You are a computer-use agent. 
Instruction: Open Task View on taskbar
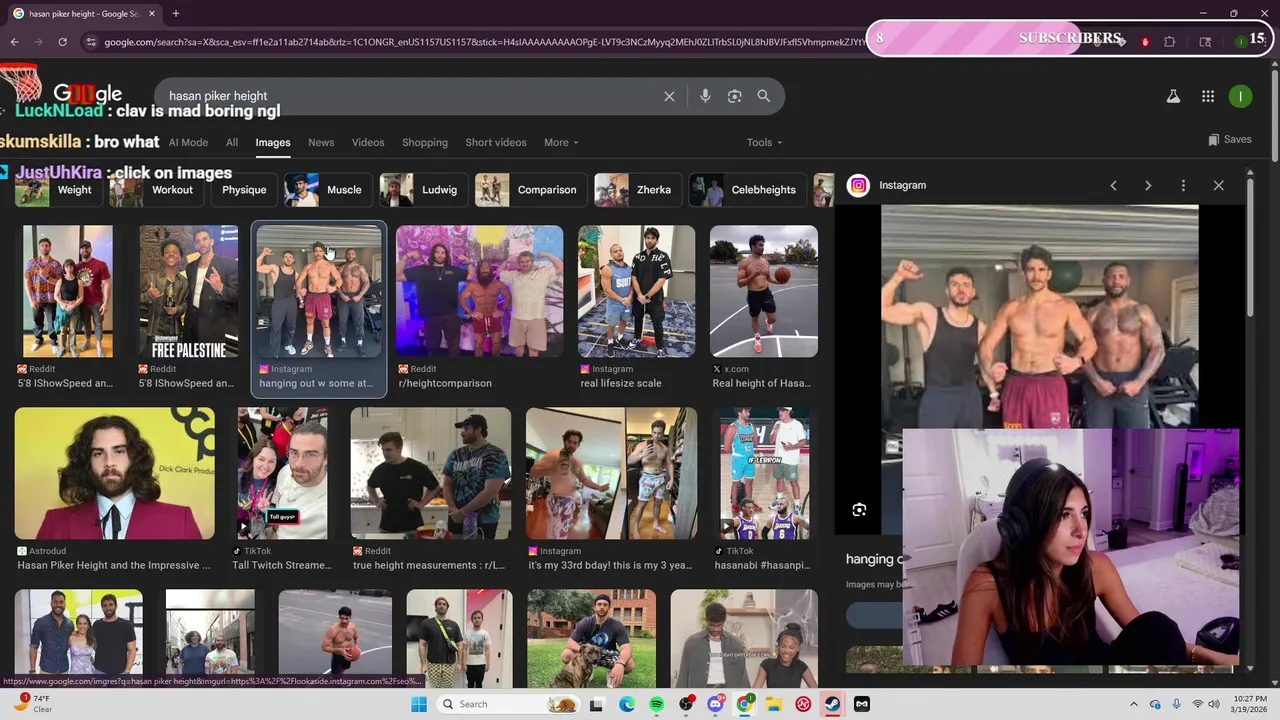pyautogui.click(x=597, y=704)
